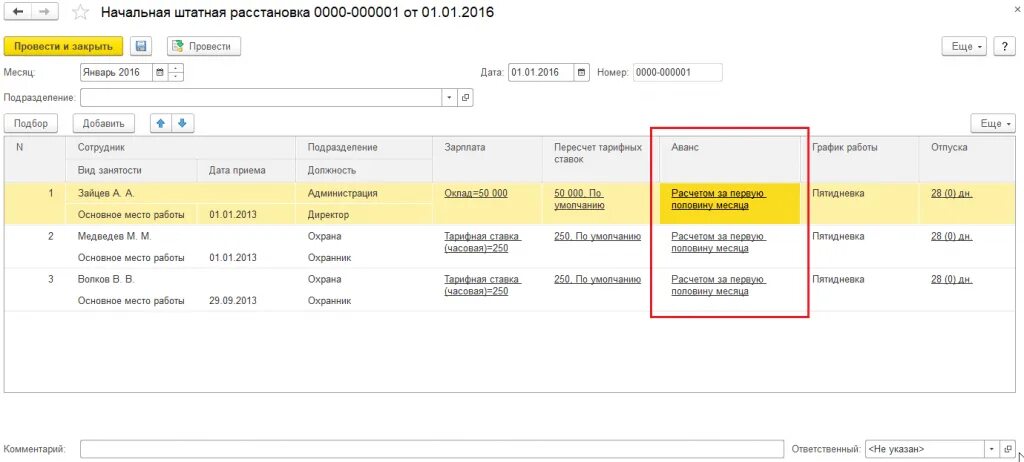This screenshot has width=1024, height=462.
Task: Open Зайцев's 28 (0) дн. vacation link
Action: coord(952,193)
